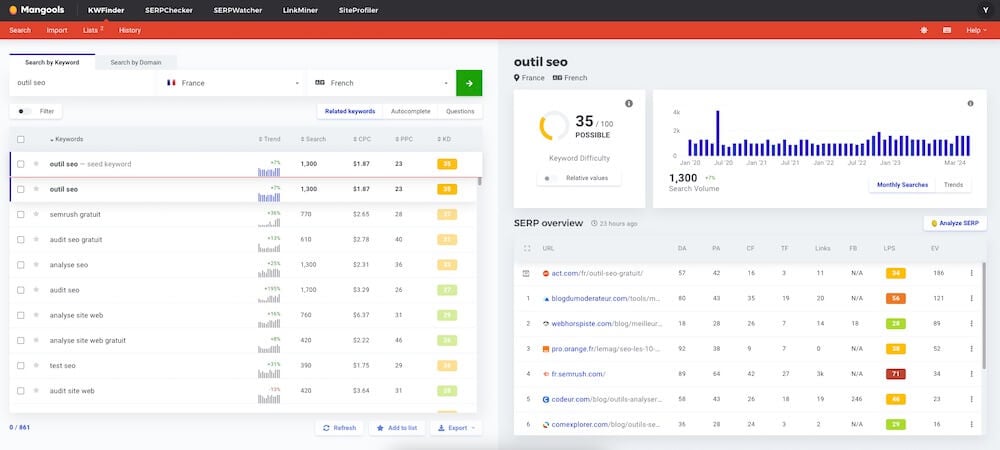1000x450 pixels.
Task: Click Add to list button
Action: (x=397, y=428)
